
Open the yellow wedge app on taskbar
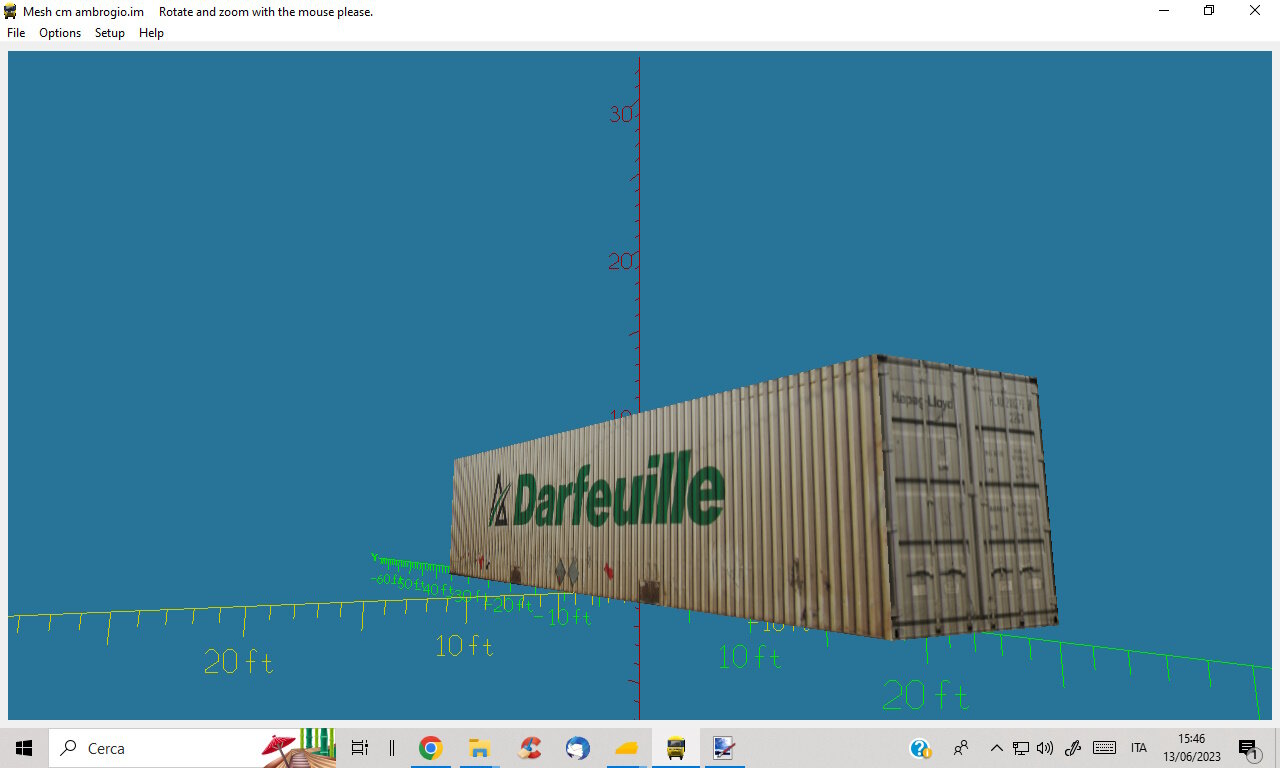click(627, 748)
